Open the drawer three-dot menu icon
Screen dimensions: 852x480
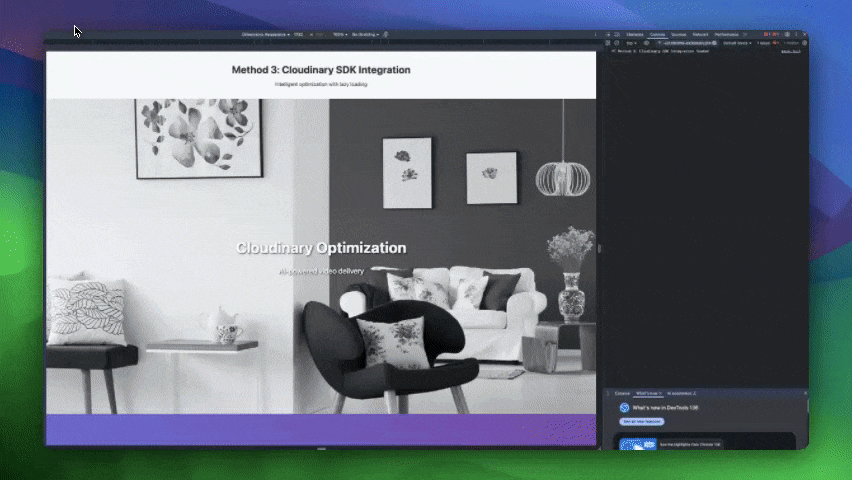coord(607,394)
